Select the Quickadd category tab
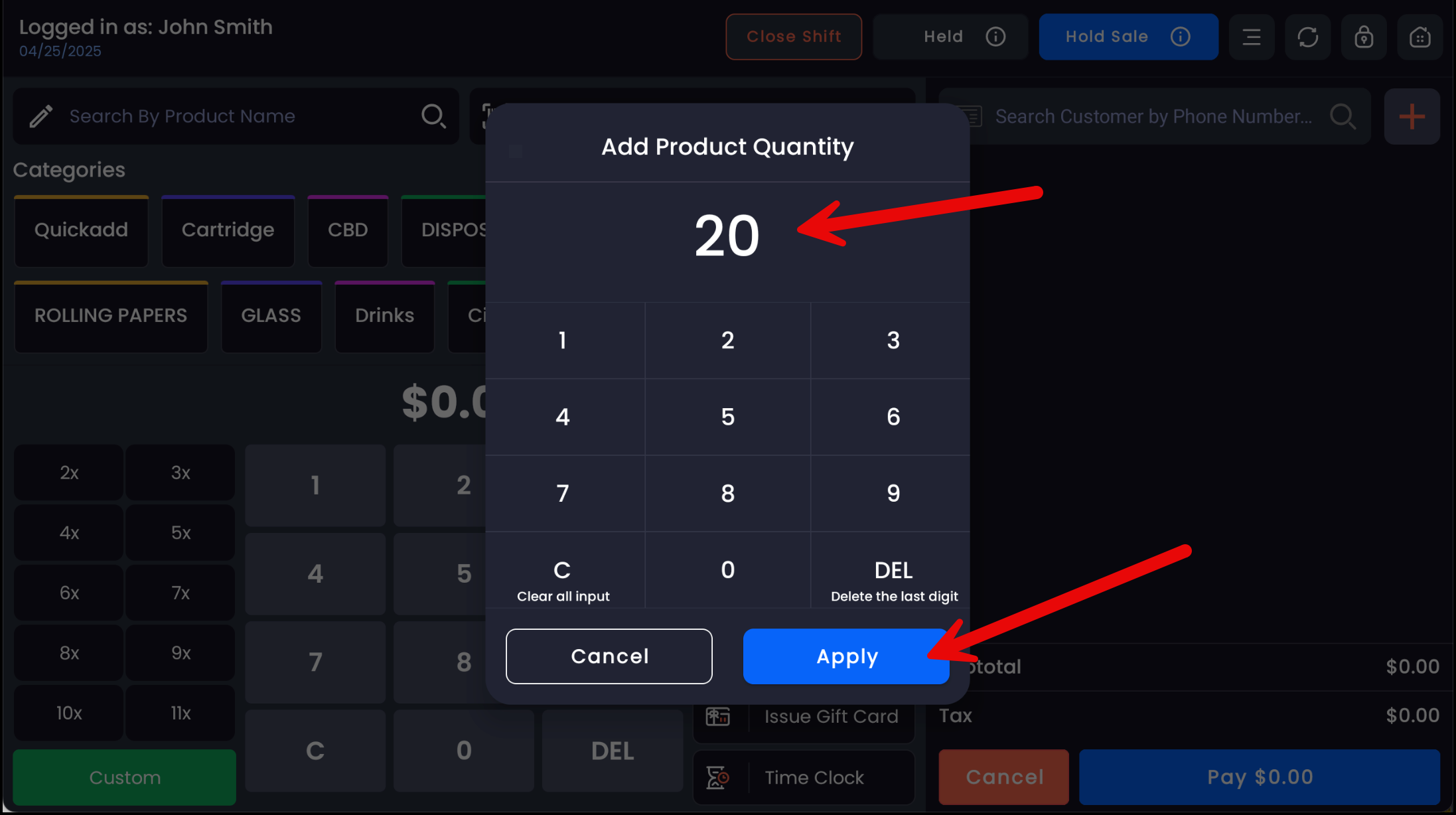1456x815 pixels. coord(81,230)
